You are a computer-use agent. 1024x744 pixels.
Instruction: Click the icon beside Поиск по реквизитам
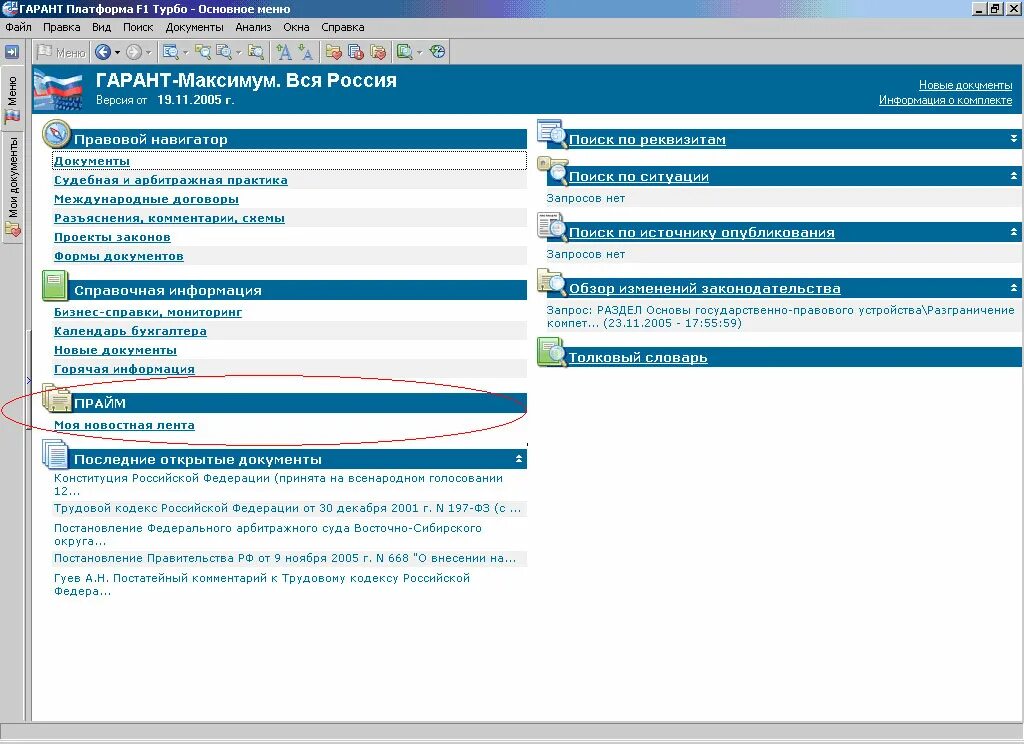552,134
